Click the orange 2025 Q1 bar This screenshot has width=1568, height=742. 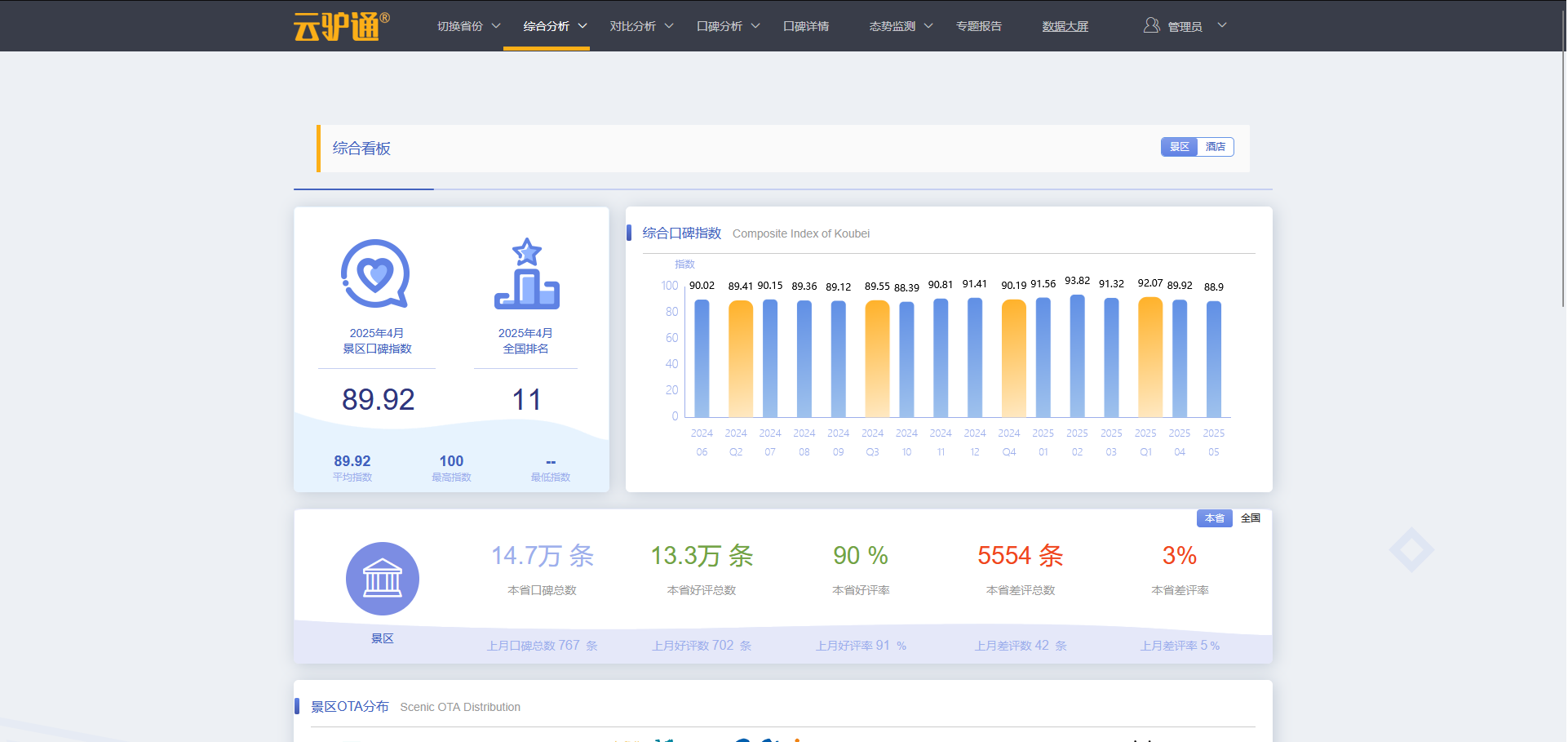pyautogui.click(x=1150, y=357)
